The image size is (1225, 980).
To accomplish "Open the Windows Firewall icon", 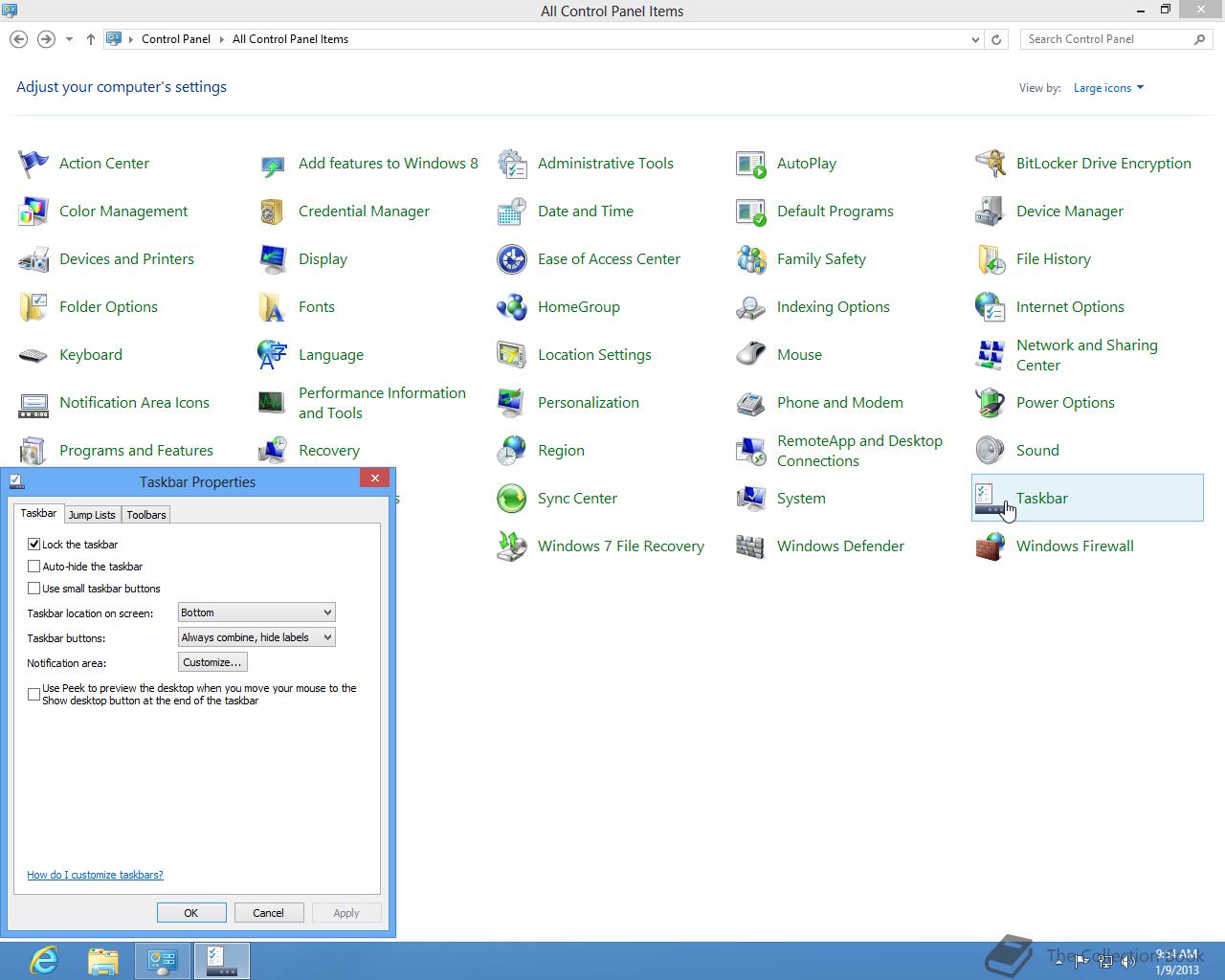I will (x=991, y=546).
